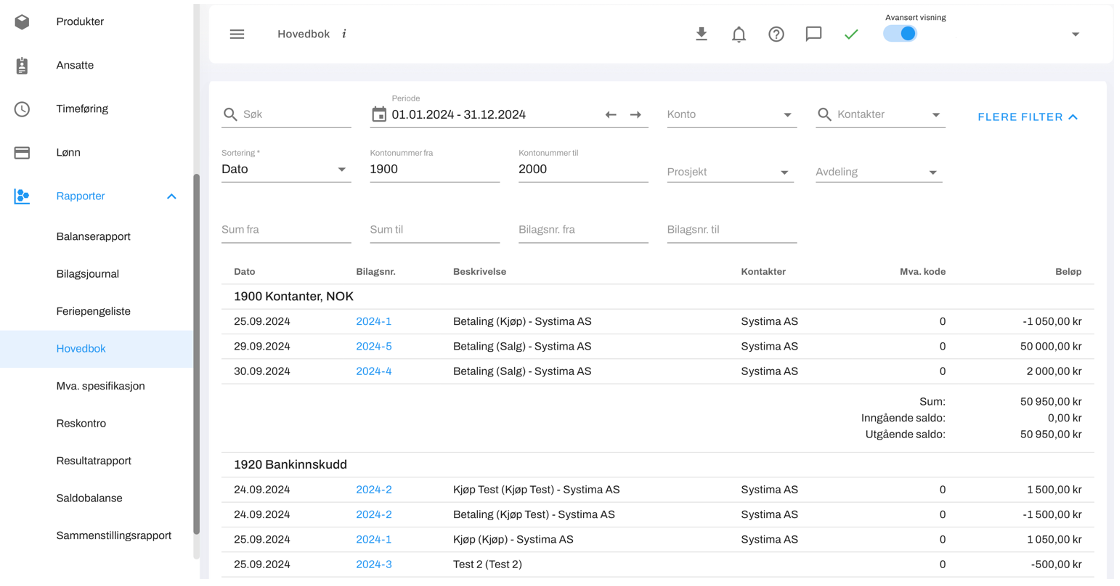Image resolution: width=1120 pixels, height=586 pixels.
Task: Click the Beløp column header
Action: (x=1068, y=272)
